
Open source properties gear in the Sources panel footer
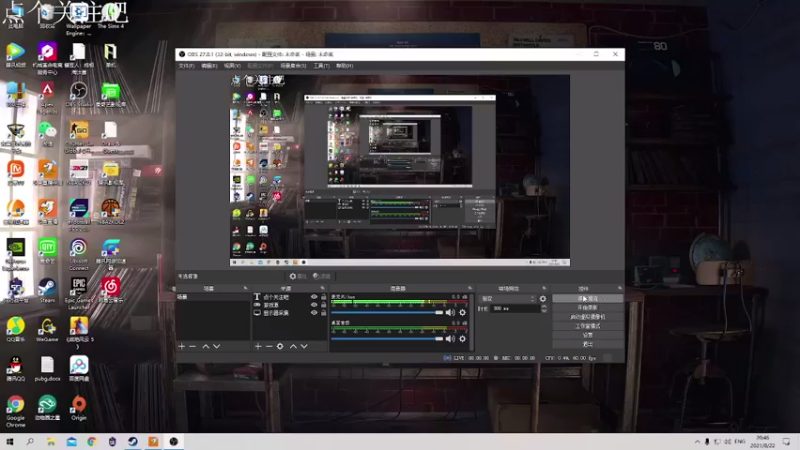(280, 346)
